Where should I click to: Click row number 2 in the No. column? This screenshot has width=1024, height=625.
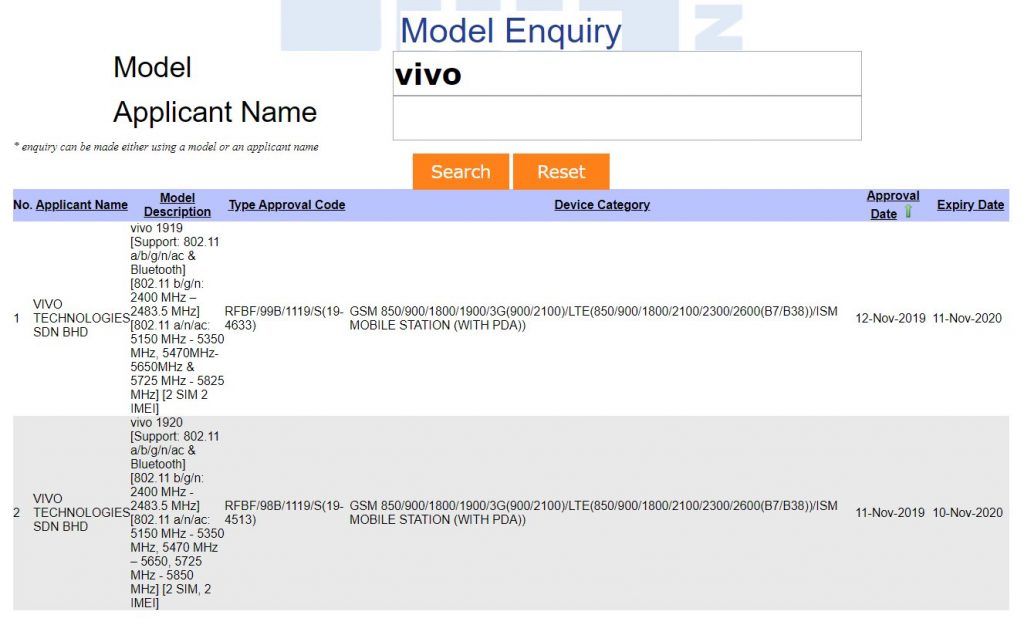tap(16, 513)
